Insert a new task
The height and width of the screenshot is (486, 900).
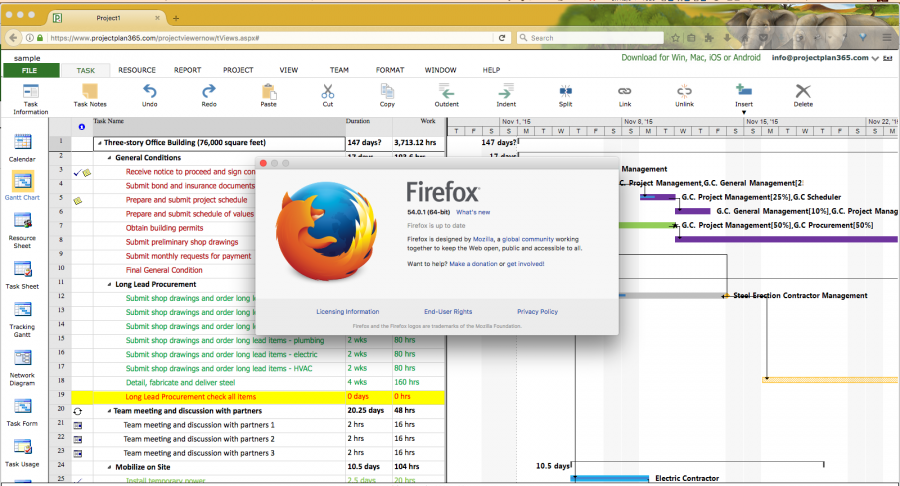click(744, 95)
